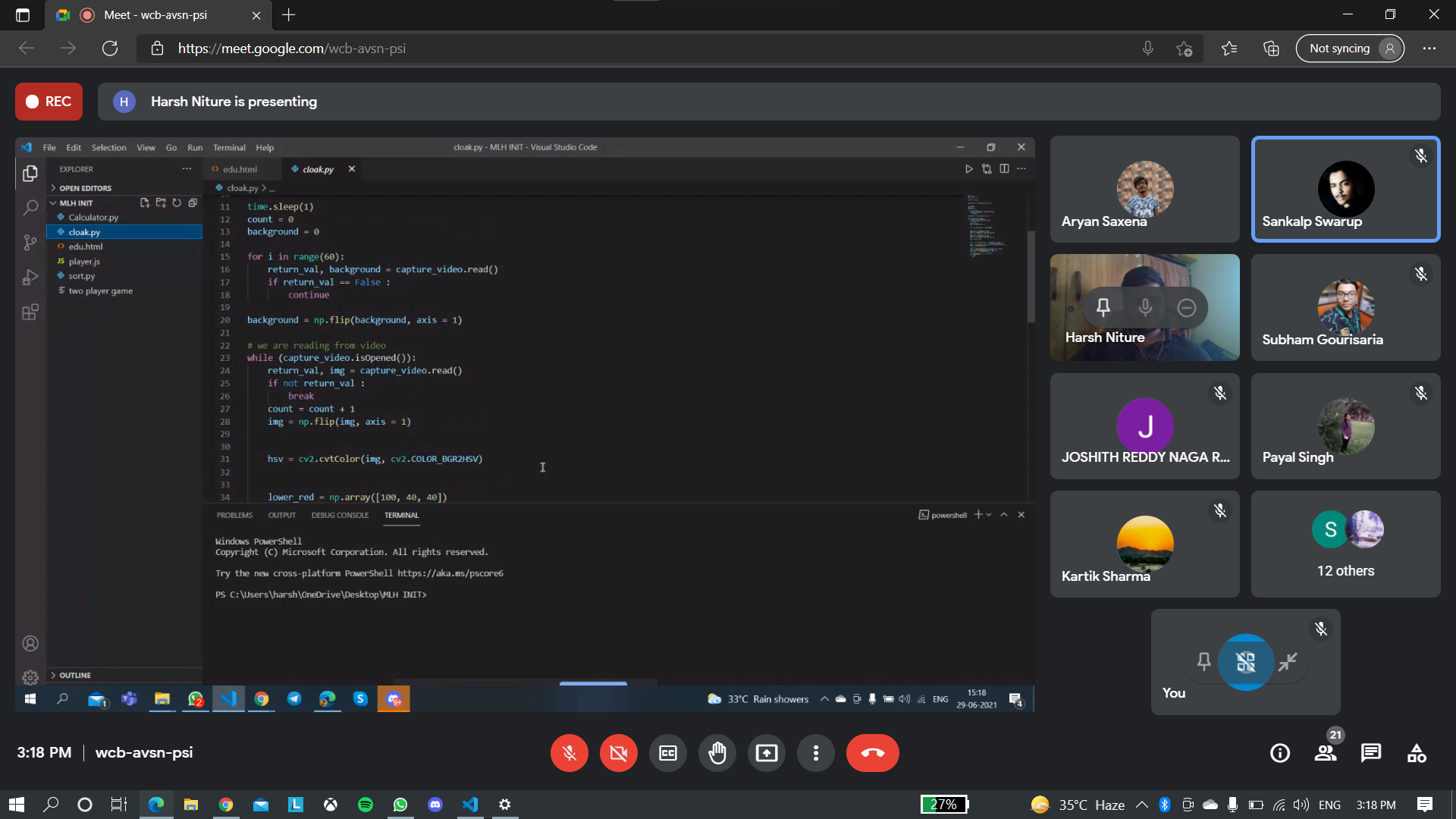The image size is (1456, 819).
Task: Raise hand in the meeting
Action: coord(717,753)
